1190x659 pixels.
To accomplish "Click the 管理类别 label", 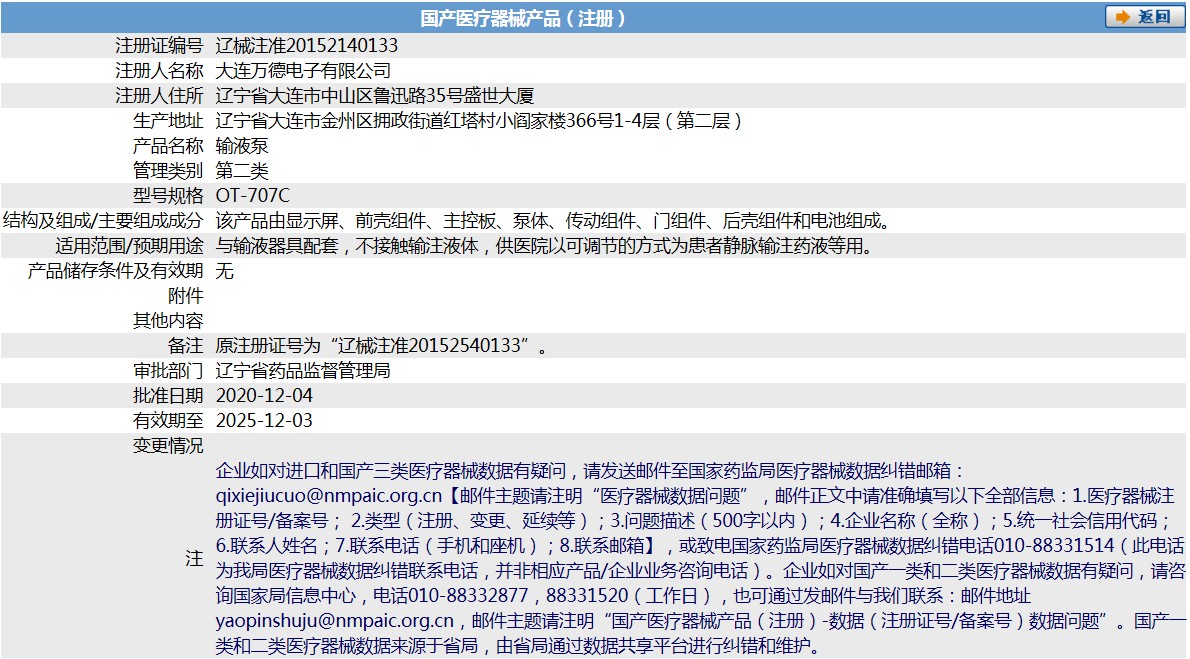I will tap(168, 171).
